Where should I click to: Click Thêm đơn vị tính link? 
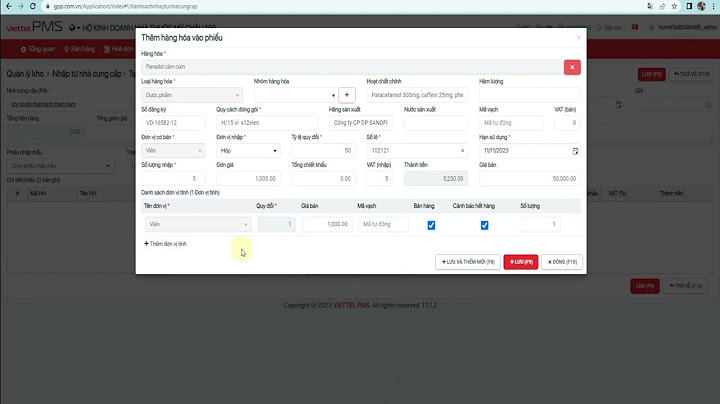[165, 244]
